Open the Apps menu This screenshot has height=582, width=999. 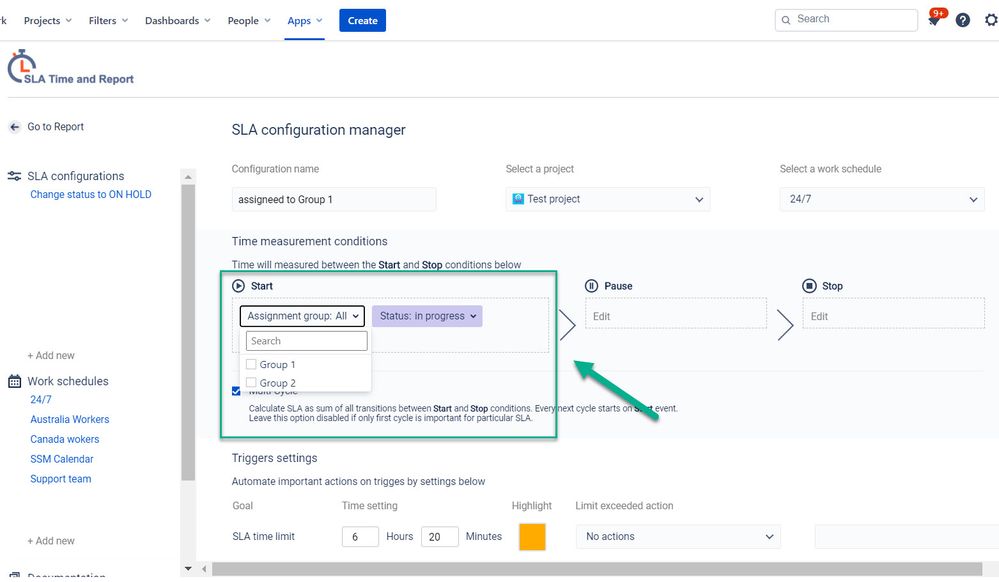[x=305, y=20]
